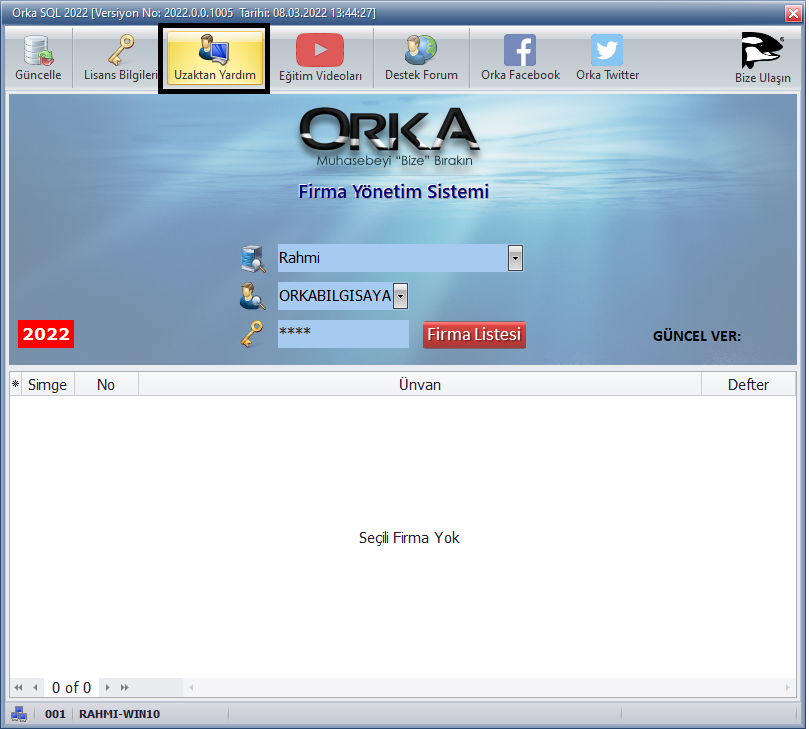This screenshot has width=809, height=729.
Task: Click the network icon in status bar
Action: (19, 714)
